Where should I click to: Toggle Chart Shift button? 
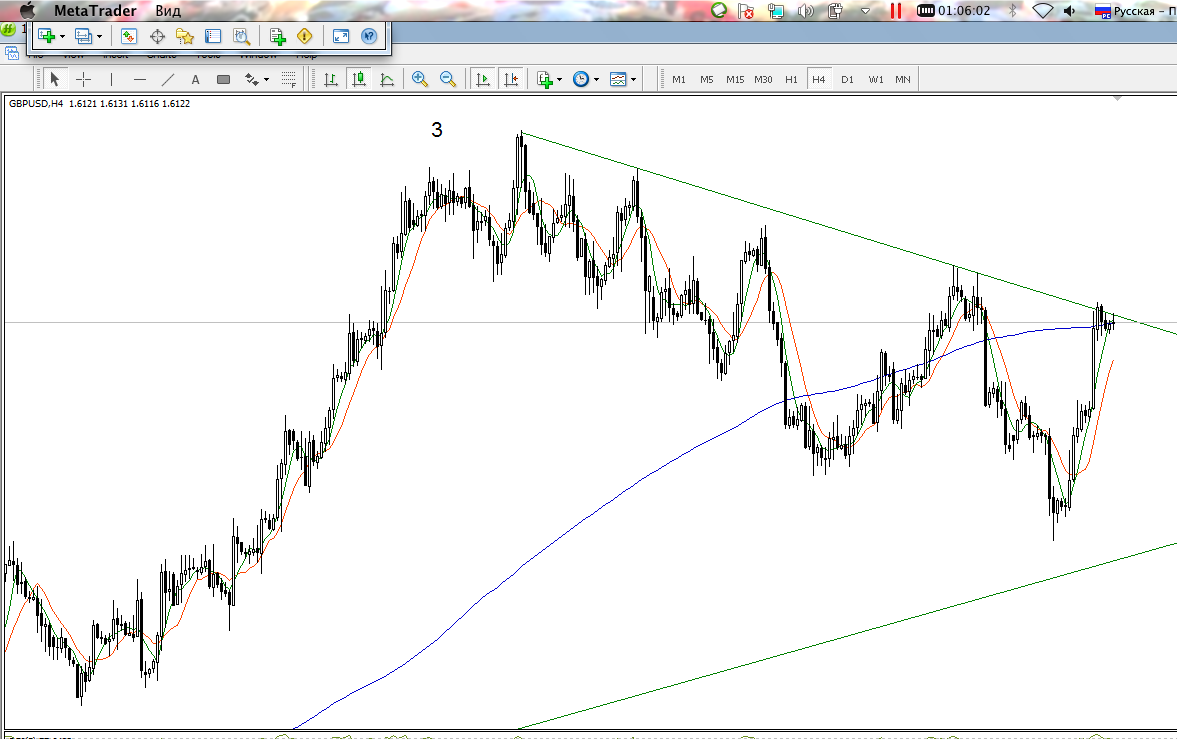(511, 79)
